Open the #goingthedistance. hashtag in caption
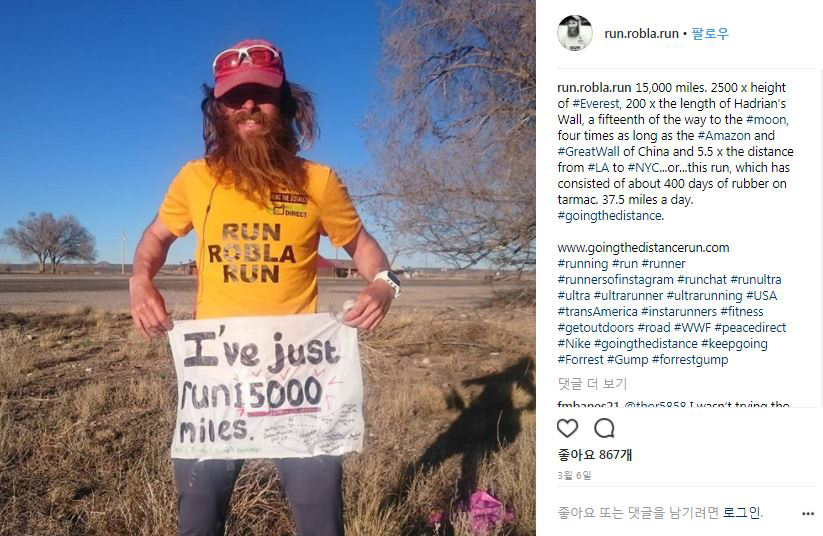Screen dimensions: 823x536 [x=610, y=216]
